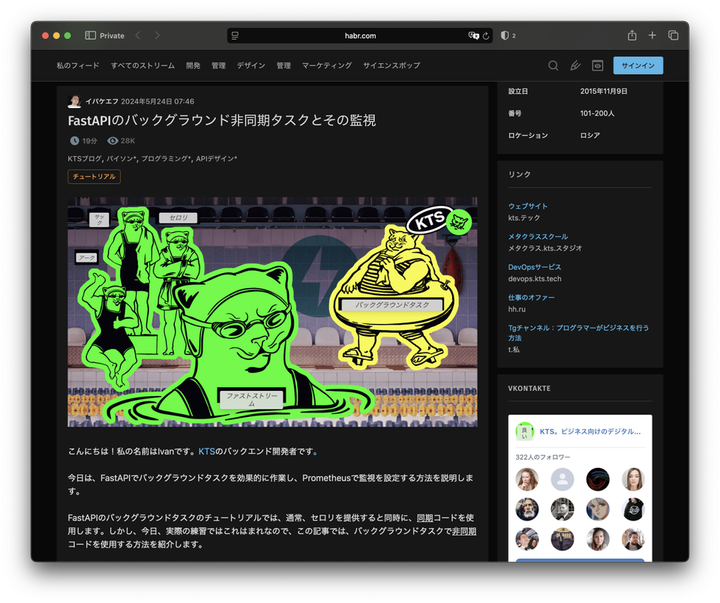
Task: Click the パイソン hub link
Action: 120,159
